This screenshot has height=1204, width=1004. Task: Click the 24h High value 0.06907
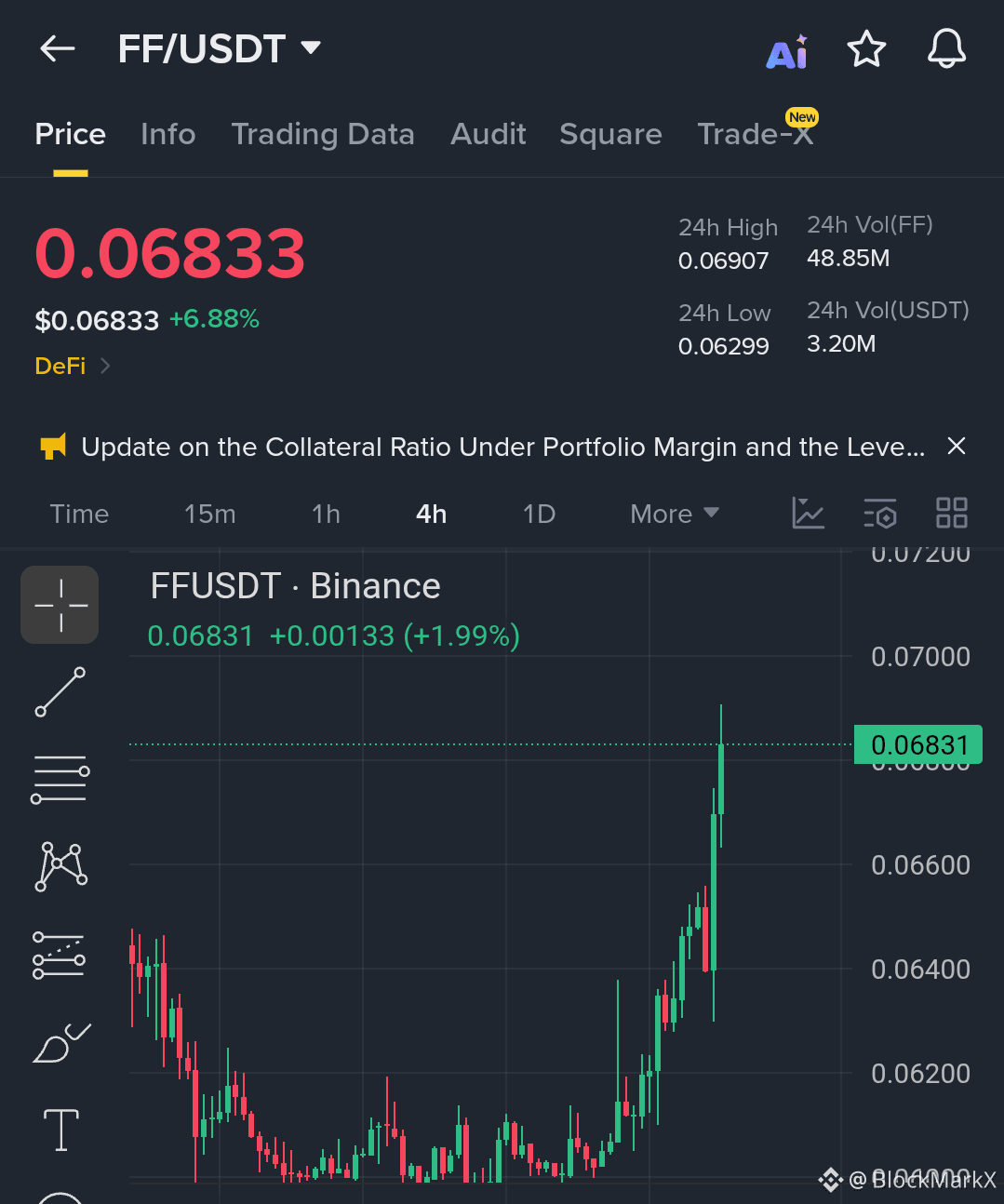point(724,261)
